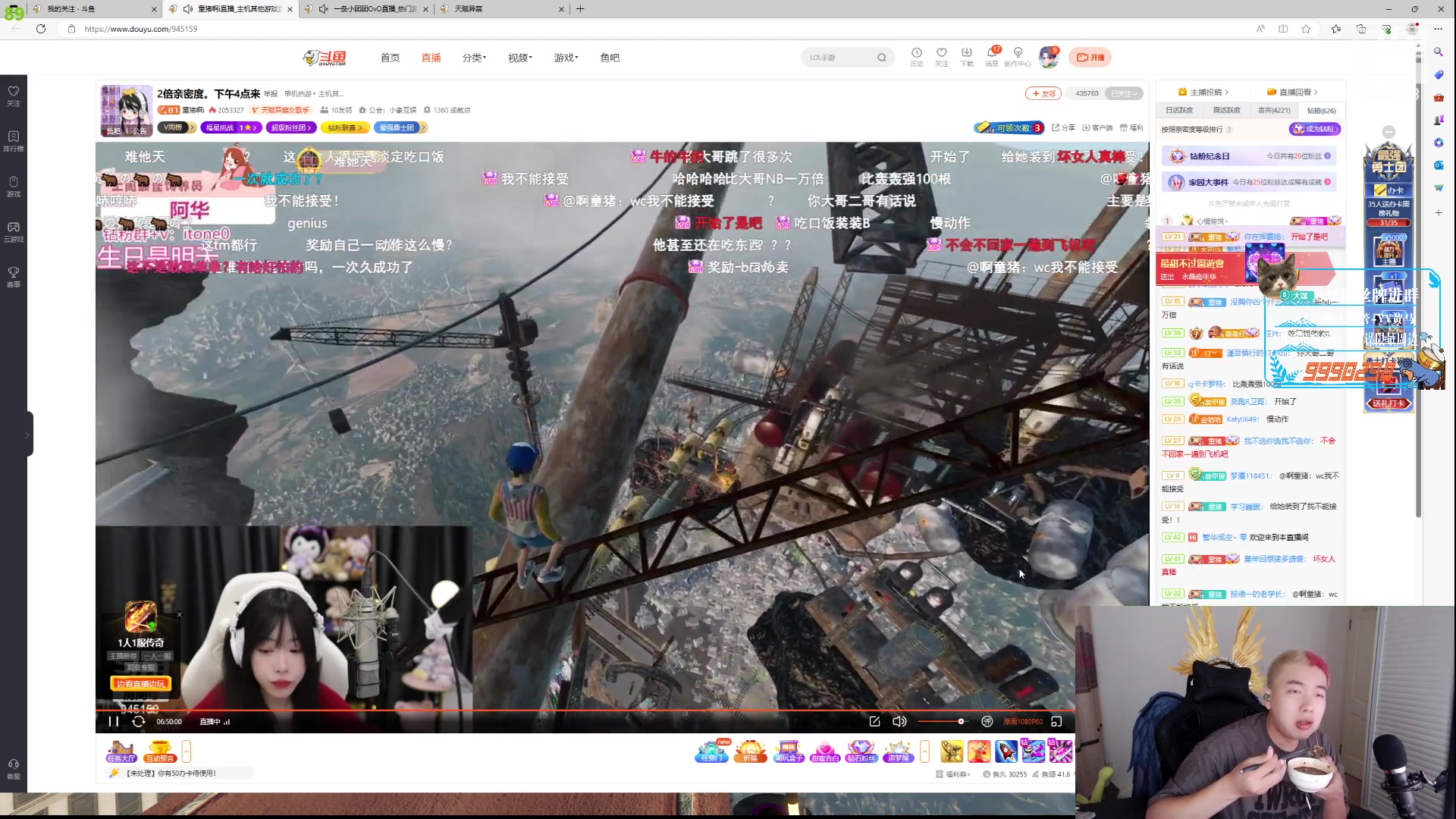
Task: Switch to 贵宾(4221) tab
Action: pos(1274,110)
